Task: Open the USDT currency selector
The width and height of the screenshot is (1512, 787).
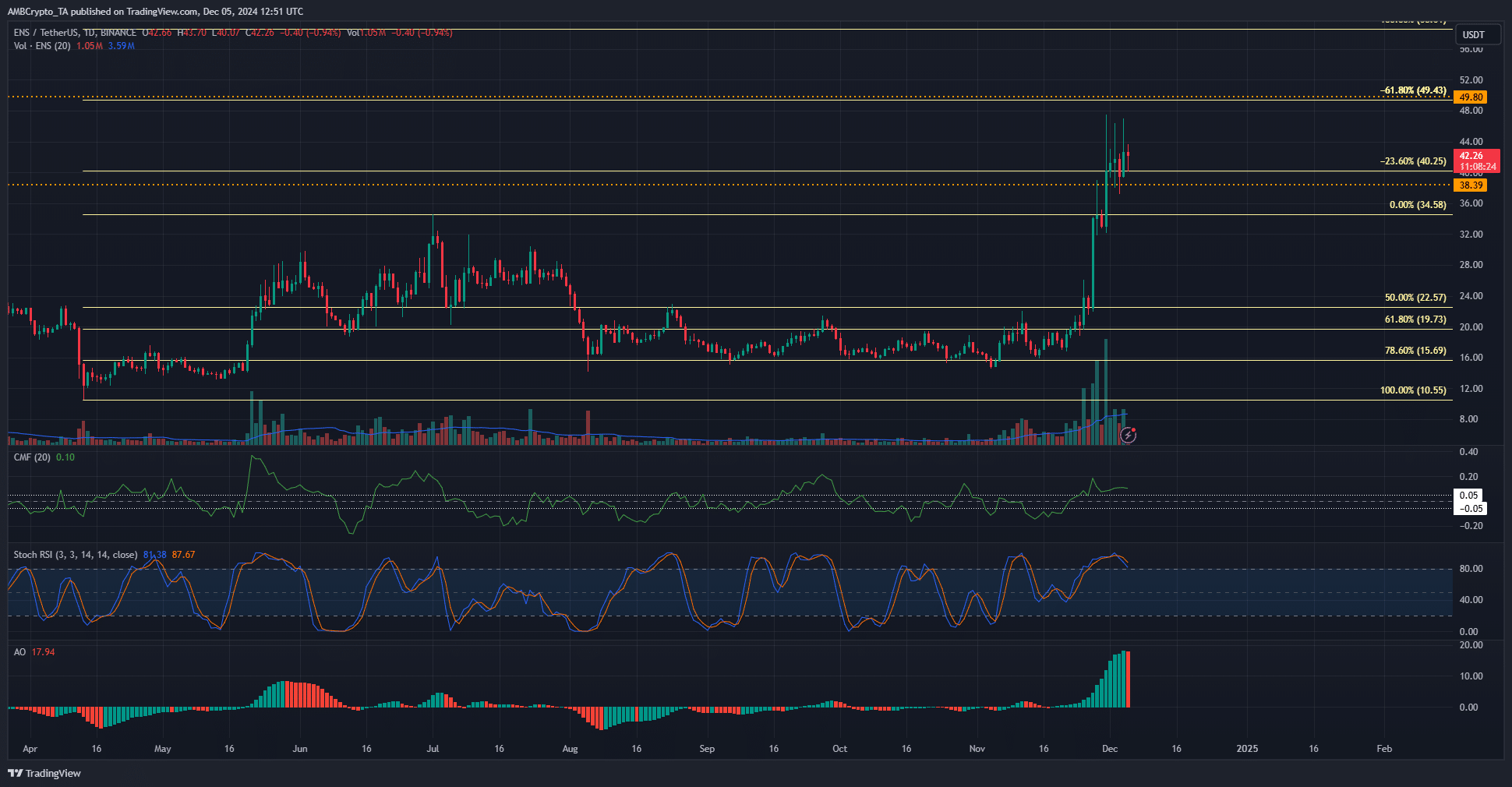Action: [x=1473, y=34]
